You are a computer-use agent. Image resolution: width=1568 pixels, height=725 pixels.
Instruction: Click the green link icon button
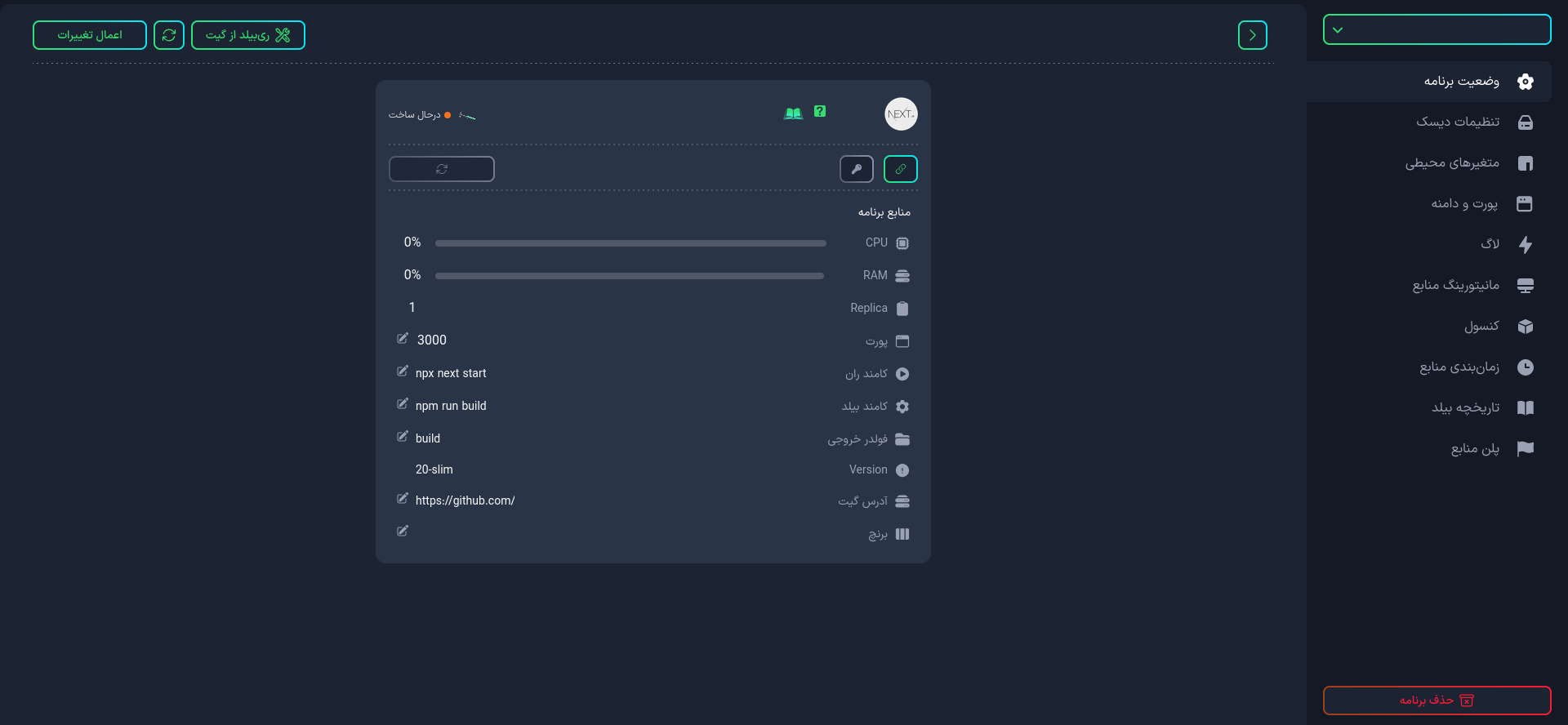(x=901, y=169)
